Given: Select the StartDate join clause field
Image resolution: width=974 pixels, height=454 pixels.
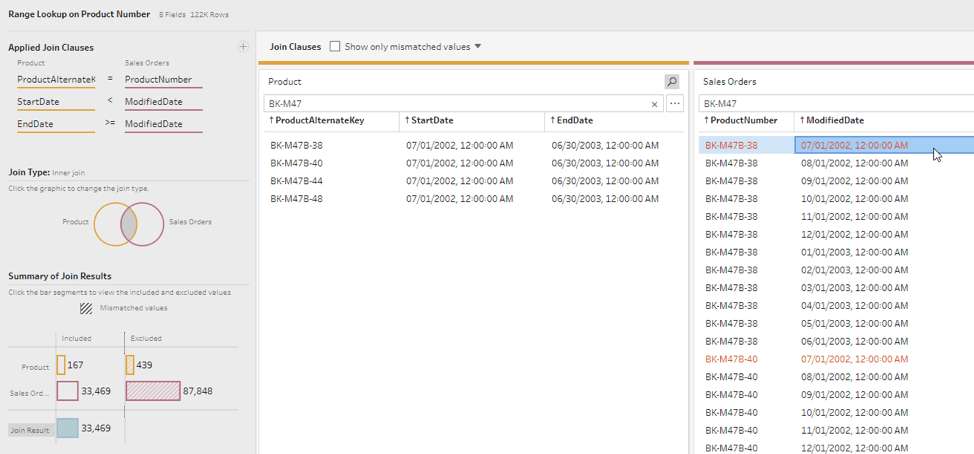Looking at the screenshot, I should [x=54, y=102].
